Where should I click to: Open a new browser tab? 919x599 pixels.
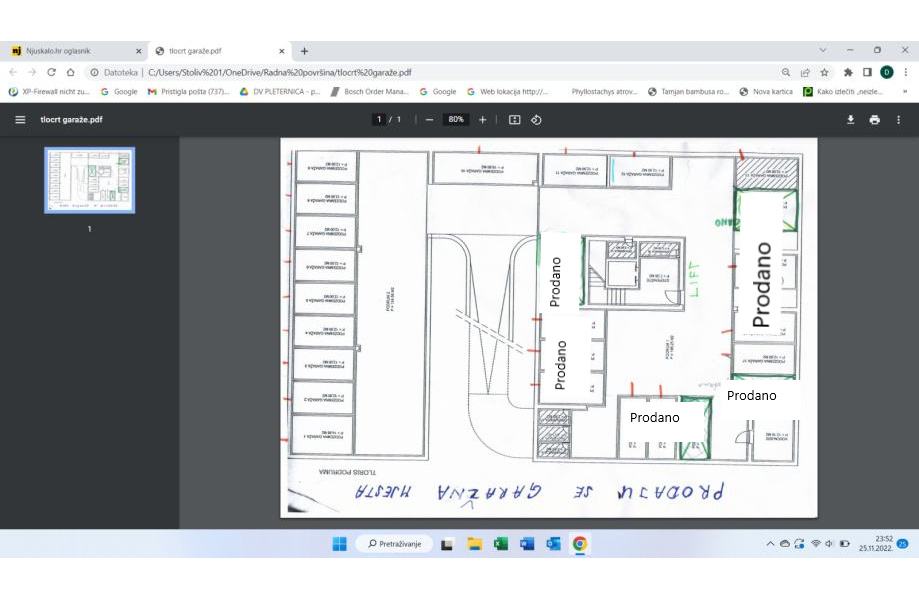tap(304, 51)
